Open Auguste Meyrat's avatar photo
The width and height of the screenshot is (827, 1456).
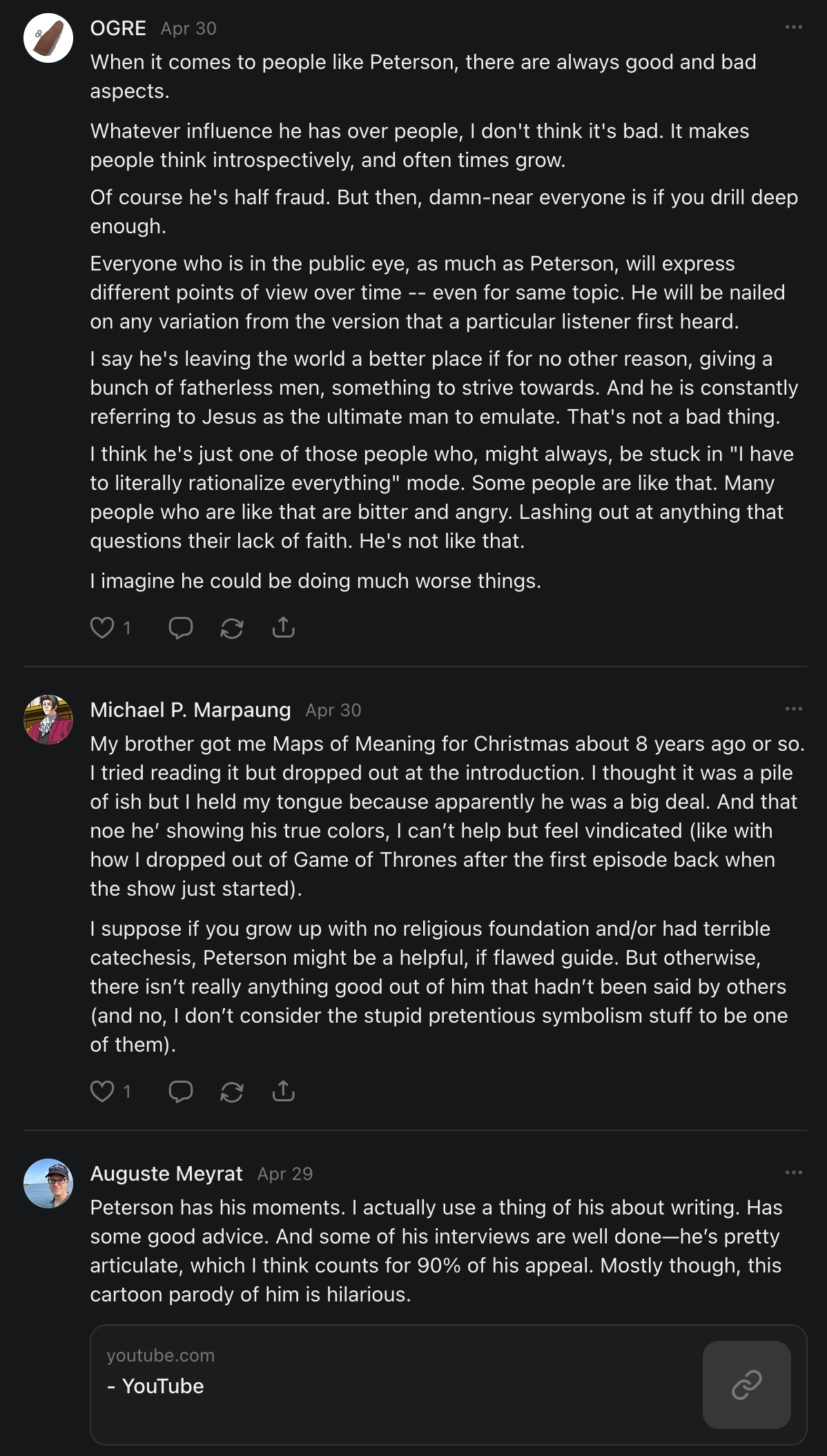point(48,1183)
